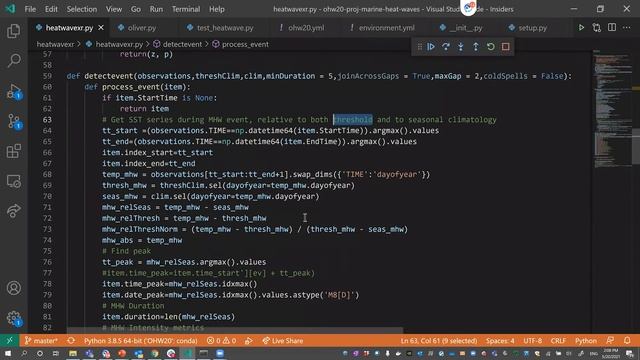
Task: Close the heatwavexr.py tab
Action: (101, 27)
